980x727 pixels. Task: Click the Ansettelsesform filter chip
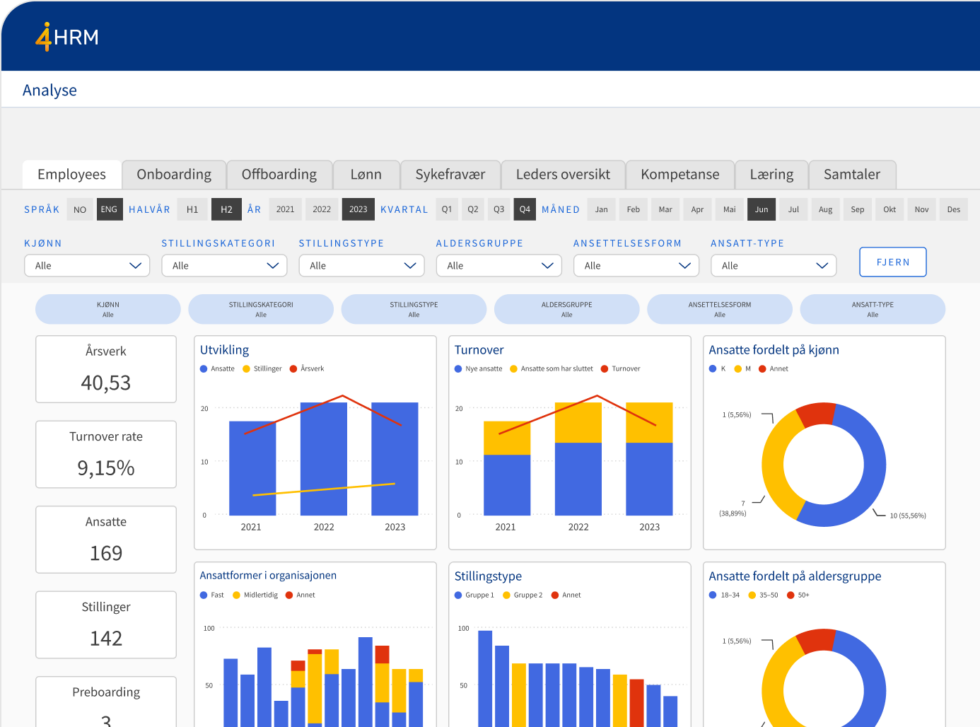tap(719, 309)
